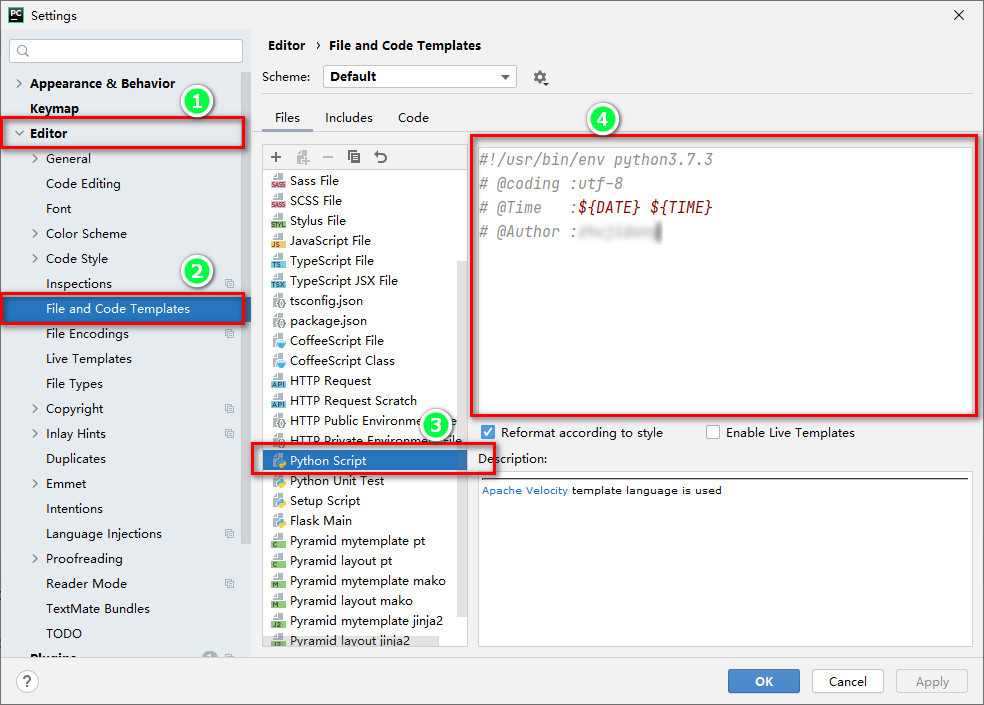Select the Python Unit Test icon
This screenshot has height=705, width=984.
278,482
